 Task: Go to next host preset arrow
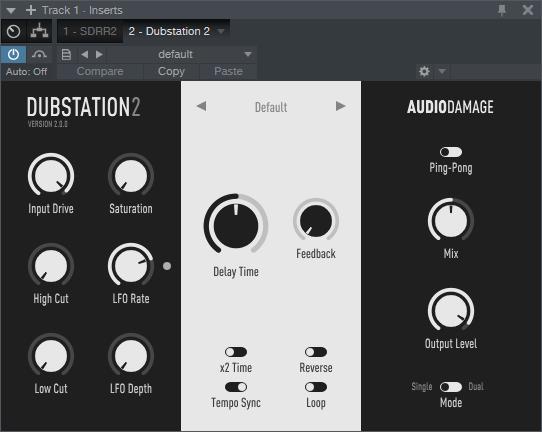click(x=99, y=54)
